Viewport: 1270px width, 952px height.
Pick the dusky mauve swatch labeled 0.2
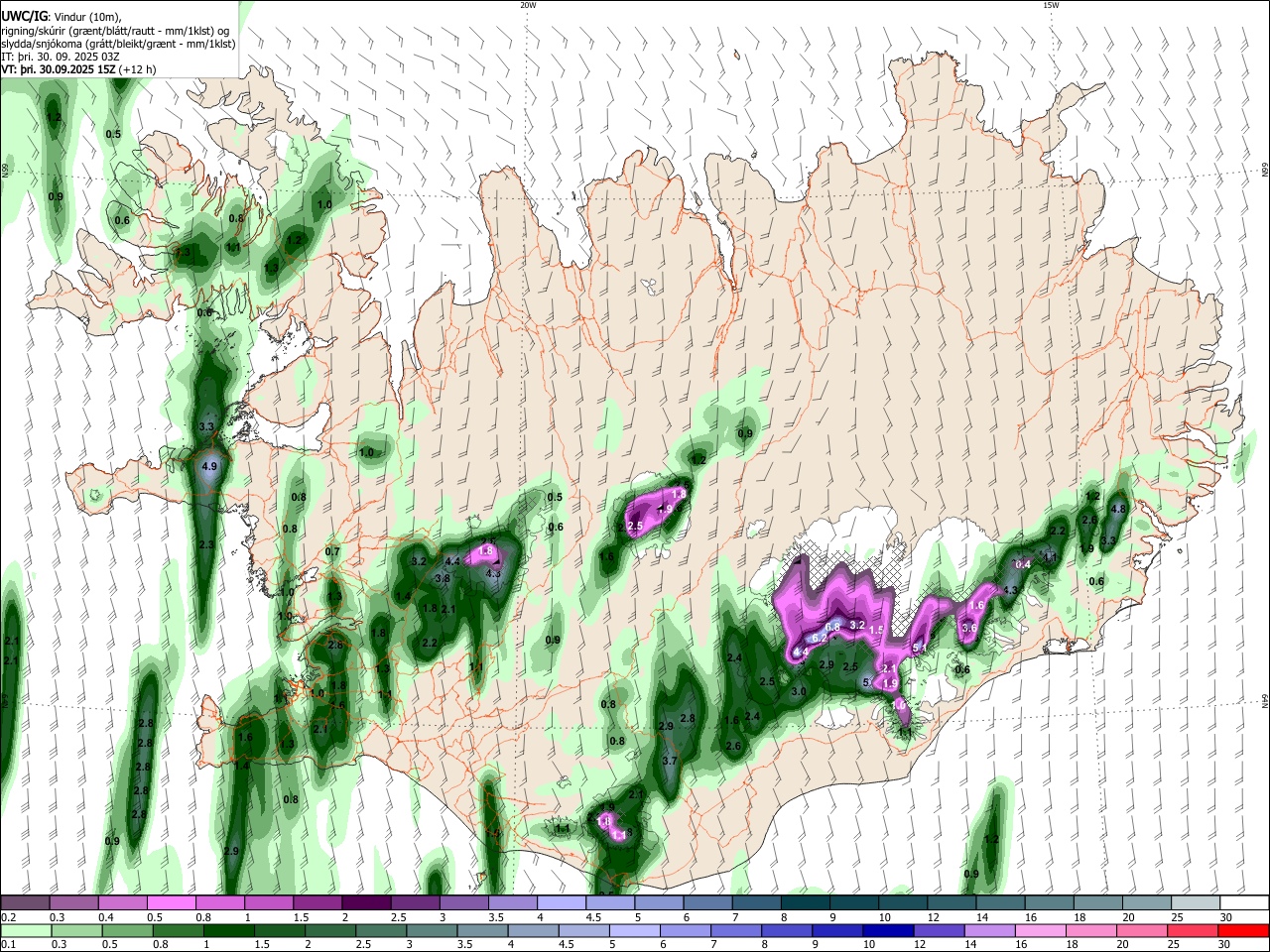(24, 903)
